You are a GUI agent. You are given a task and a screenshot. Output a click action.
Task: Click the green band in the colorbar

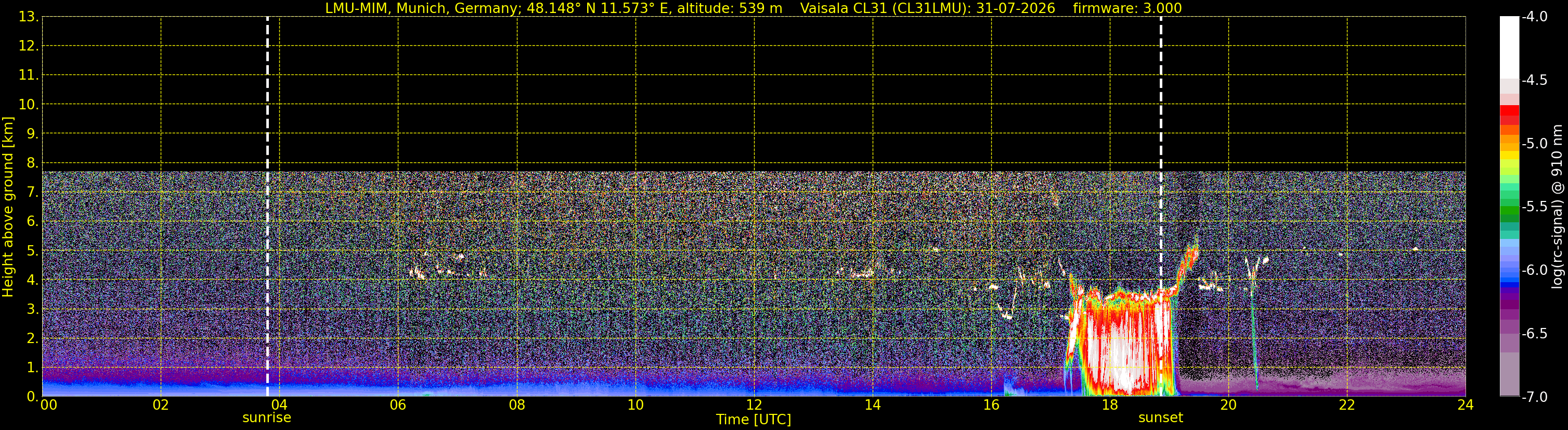(1509, 213)
